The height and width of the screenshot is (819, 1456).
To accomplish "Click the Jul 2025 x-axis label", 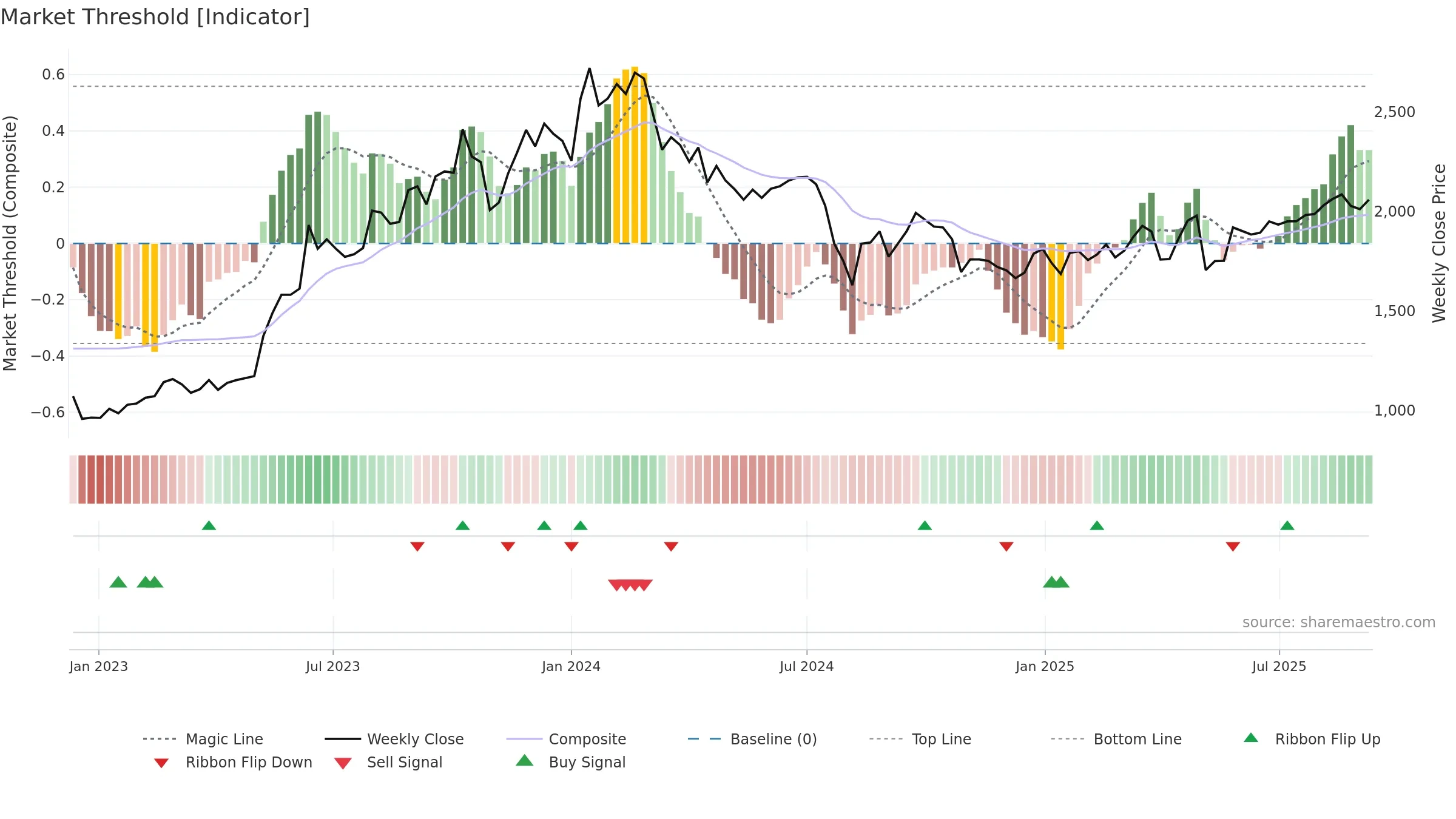I will click(x=1279, y=667).
